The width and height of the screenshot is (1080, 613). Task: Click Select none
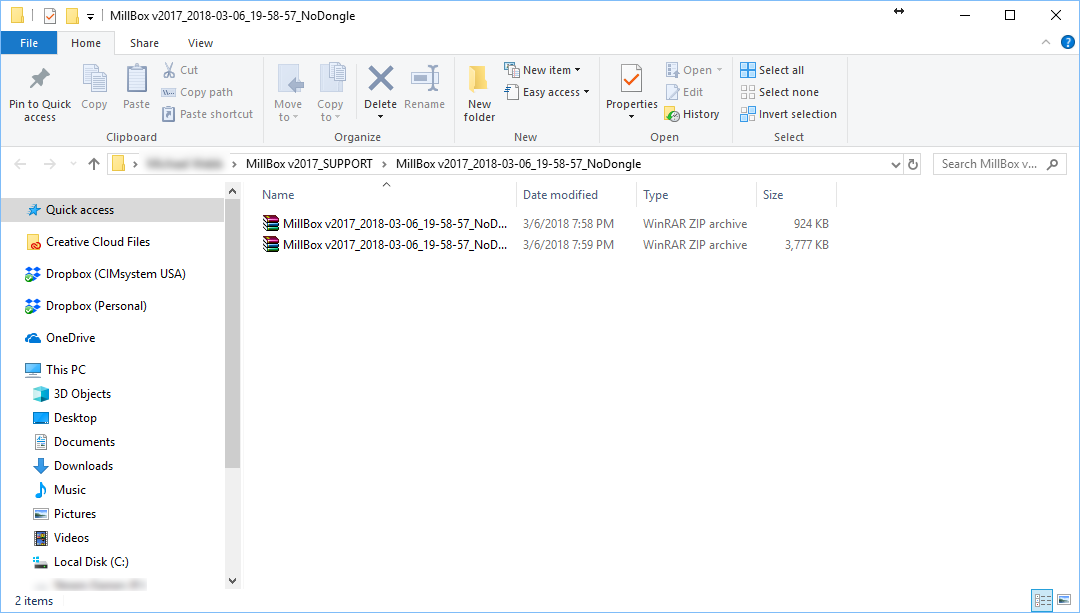[780, 92]
